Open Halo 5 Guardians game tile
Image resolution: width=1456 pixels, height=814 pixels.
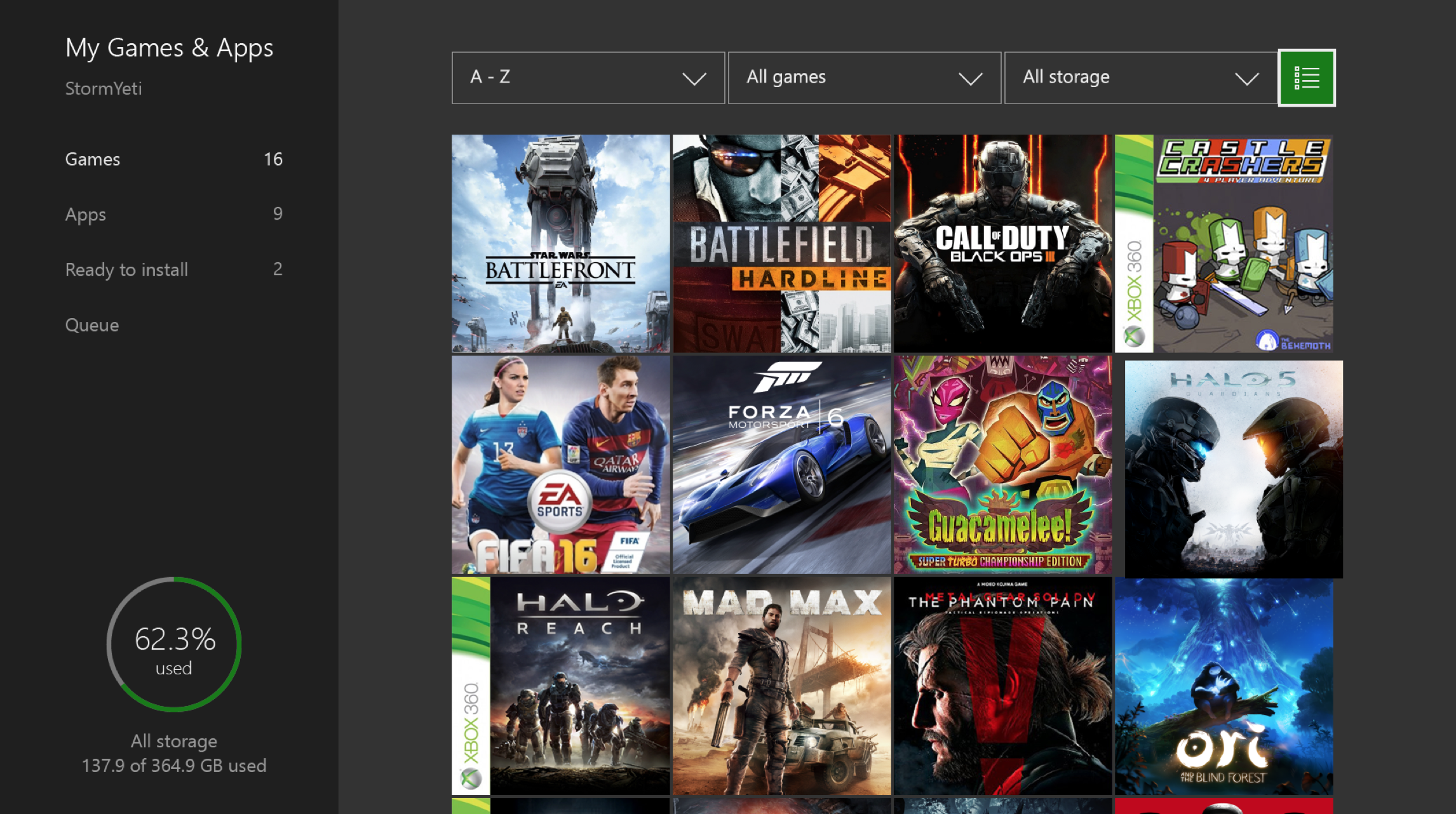pyautogui.click(x=1234, y=469)
